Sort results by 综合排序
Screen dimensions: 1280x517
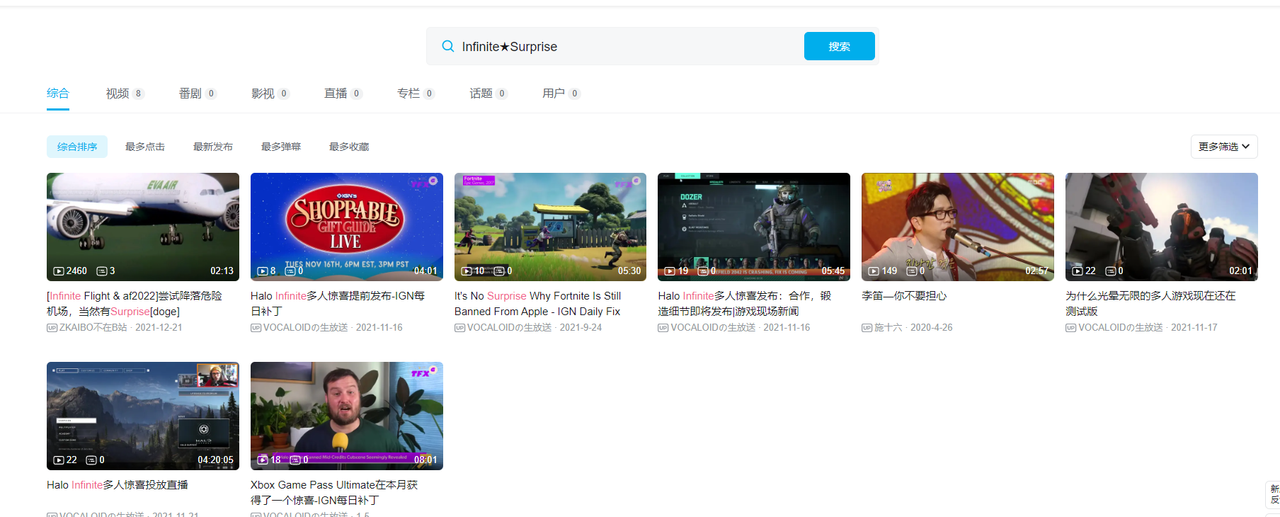77,147
